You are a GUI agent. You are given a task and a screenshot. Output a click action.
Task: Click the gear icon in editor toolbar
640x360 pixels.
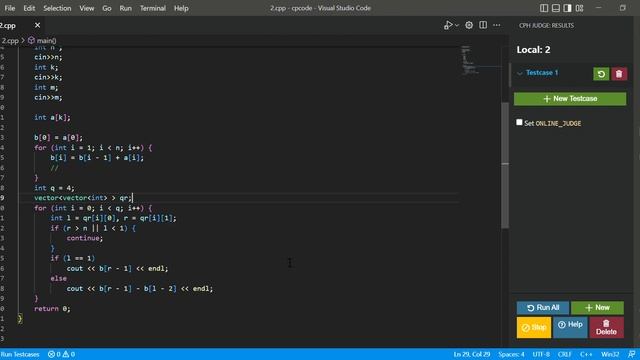469,25
